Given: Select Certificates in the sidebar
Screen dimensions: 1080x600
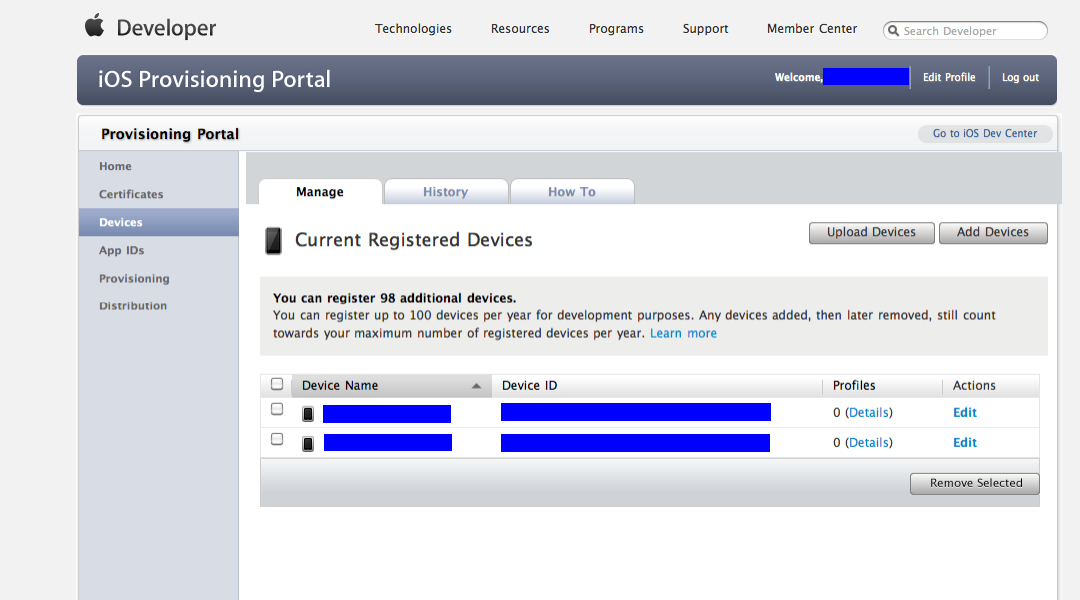Looking at the screenshot, I should (x=131, y=194).
